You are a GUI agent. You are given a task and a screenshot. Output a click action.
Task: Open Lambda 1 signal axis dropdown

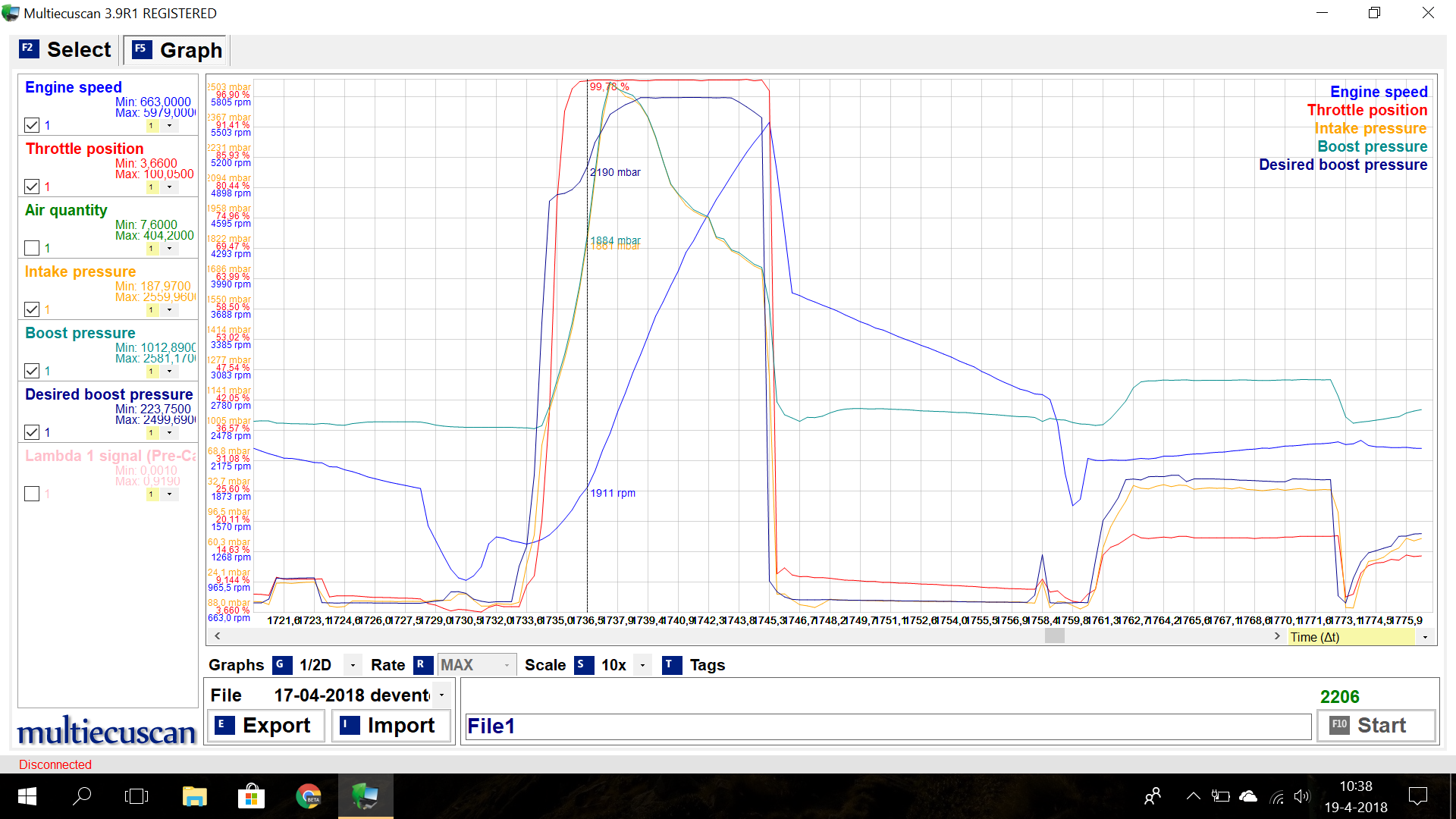[x=169, y=494]
